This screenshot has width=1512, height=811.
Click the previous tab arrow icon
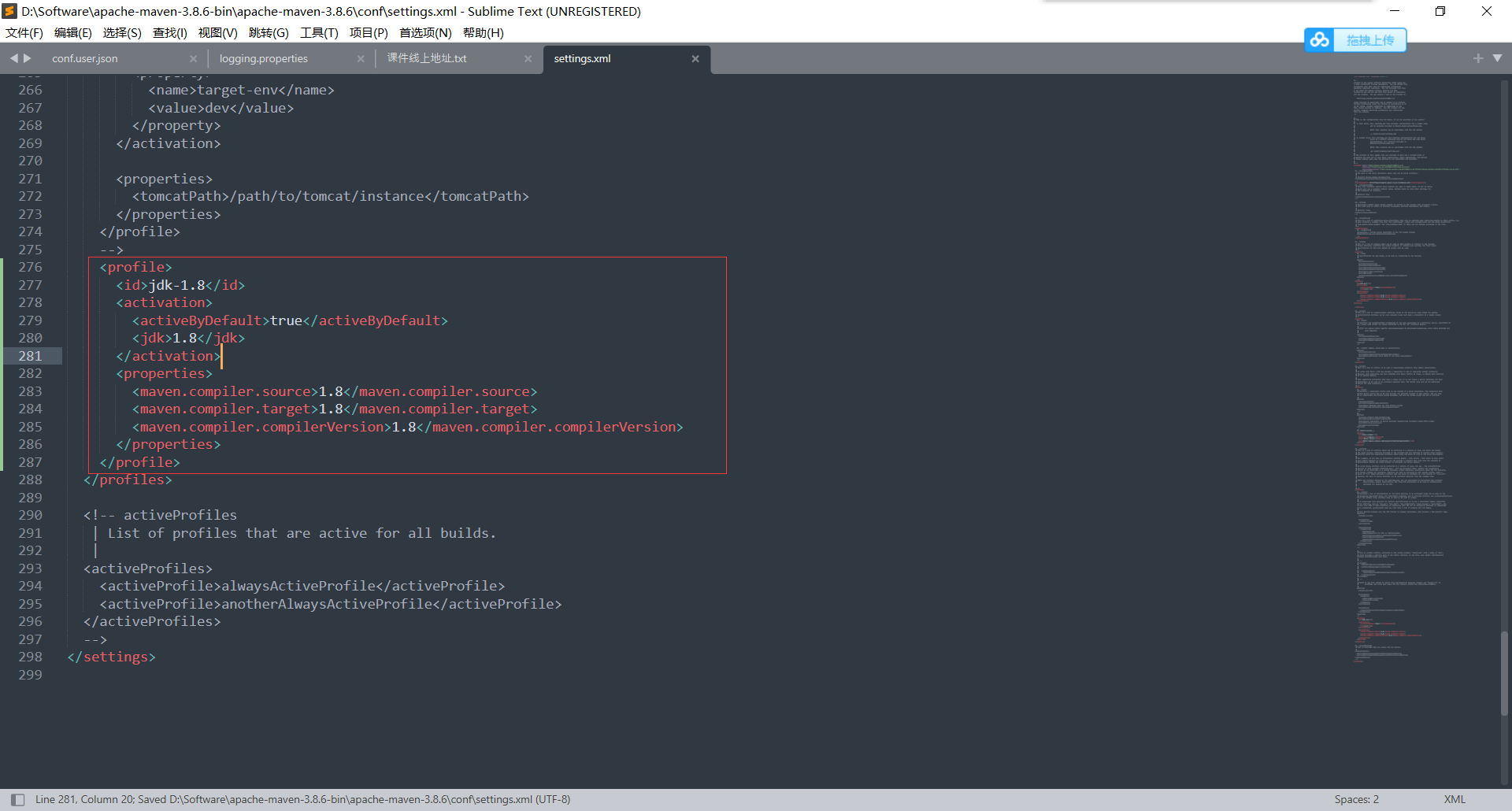(x=13, y=58)
